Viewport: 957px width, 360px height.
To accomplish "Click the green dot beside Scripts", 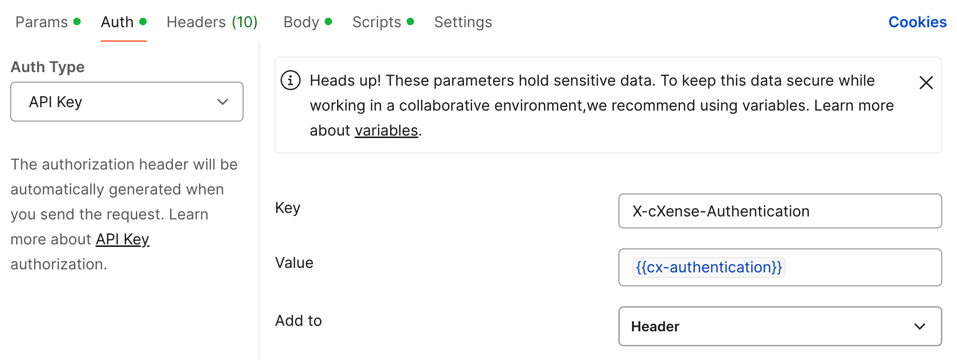I will pos(410,22).
